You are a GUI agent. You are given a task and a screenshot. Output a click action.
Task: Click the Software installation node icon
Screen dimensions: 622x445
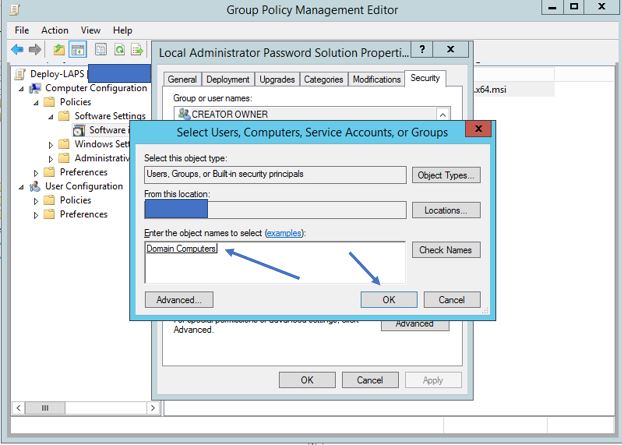tap(79, 130)
